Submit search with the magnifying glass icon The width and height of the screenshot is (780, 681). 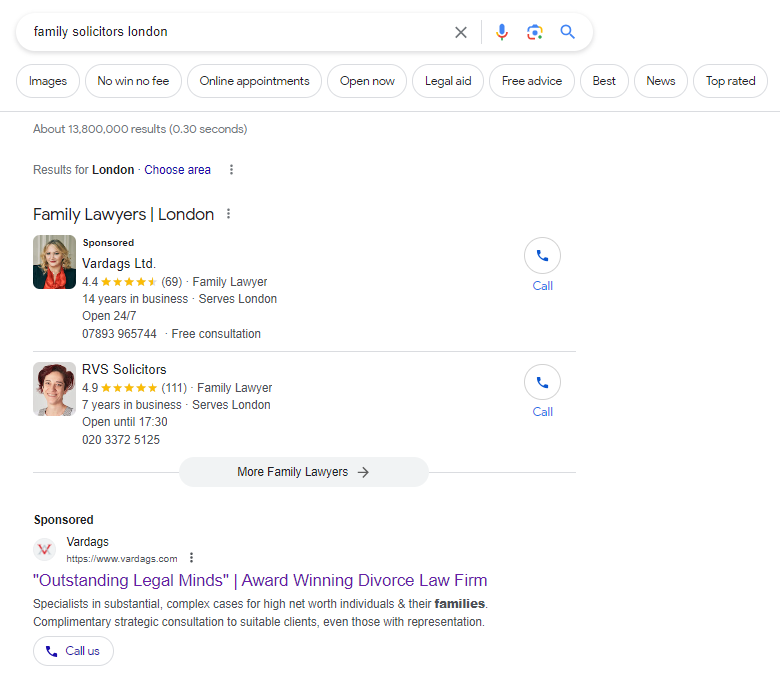(x=568, y=32)
